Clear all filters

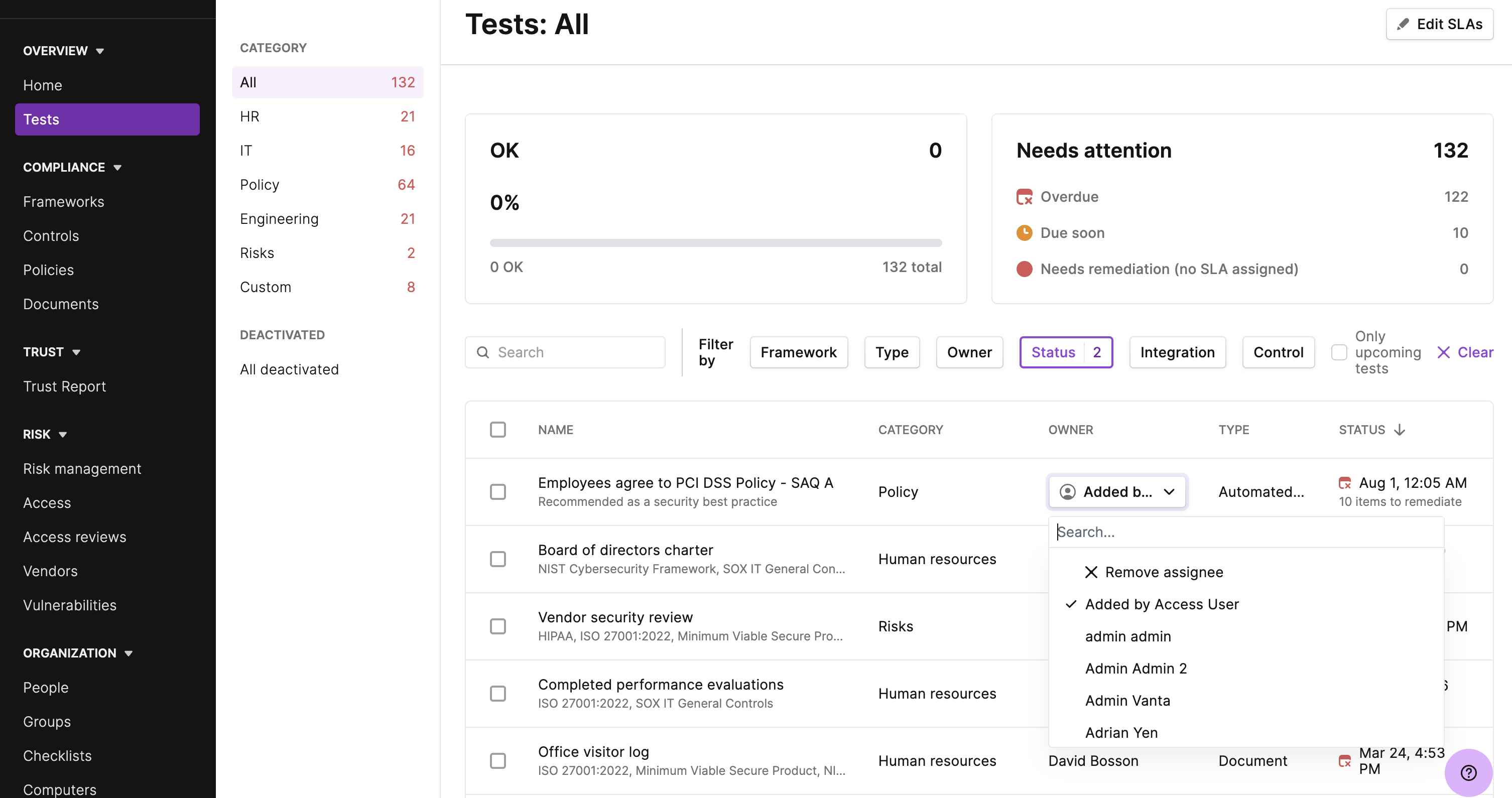(1465, 352)
